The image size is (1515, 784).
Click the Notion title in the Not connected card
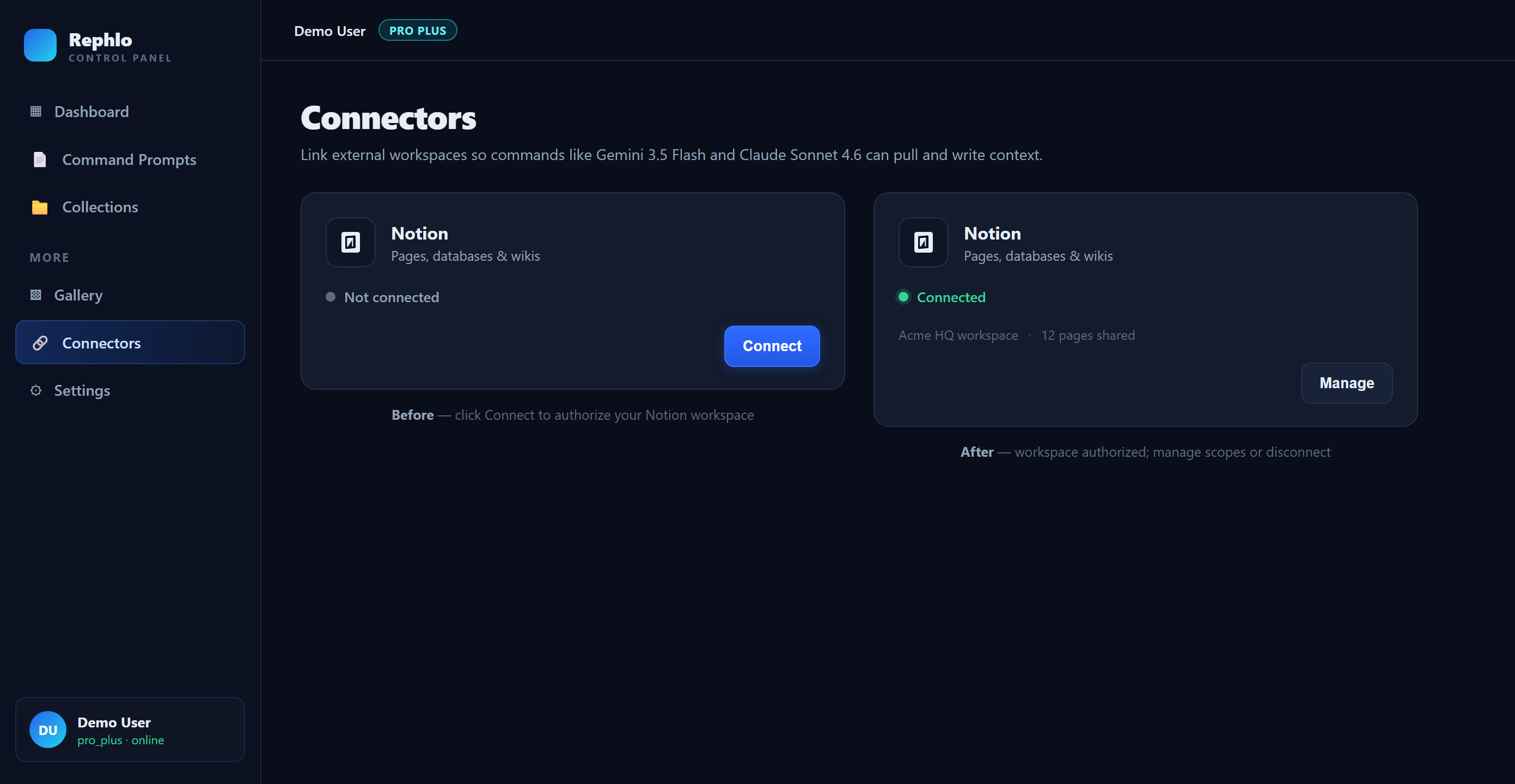(x=420, y=234)
